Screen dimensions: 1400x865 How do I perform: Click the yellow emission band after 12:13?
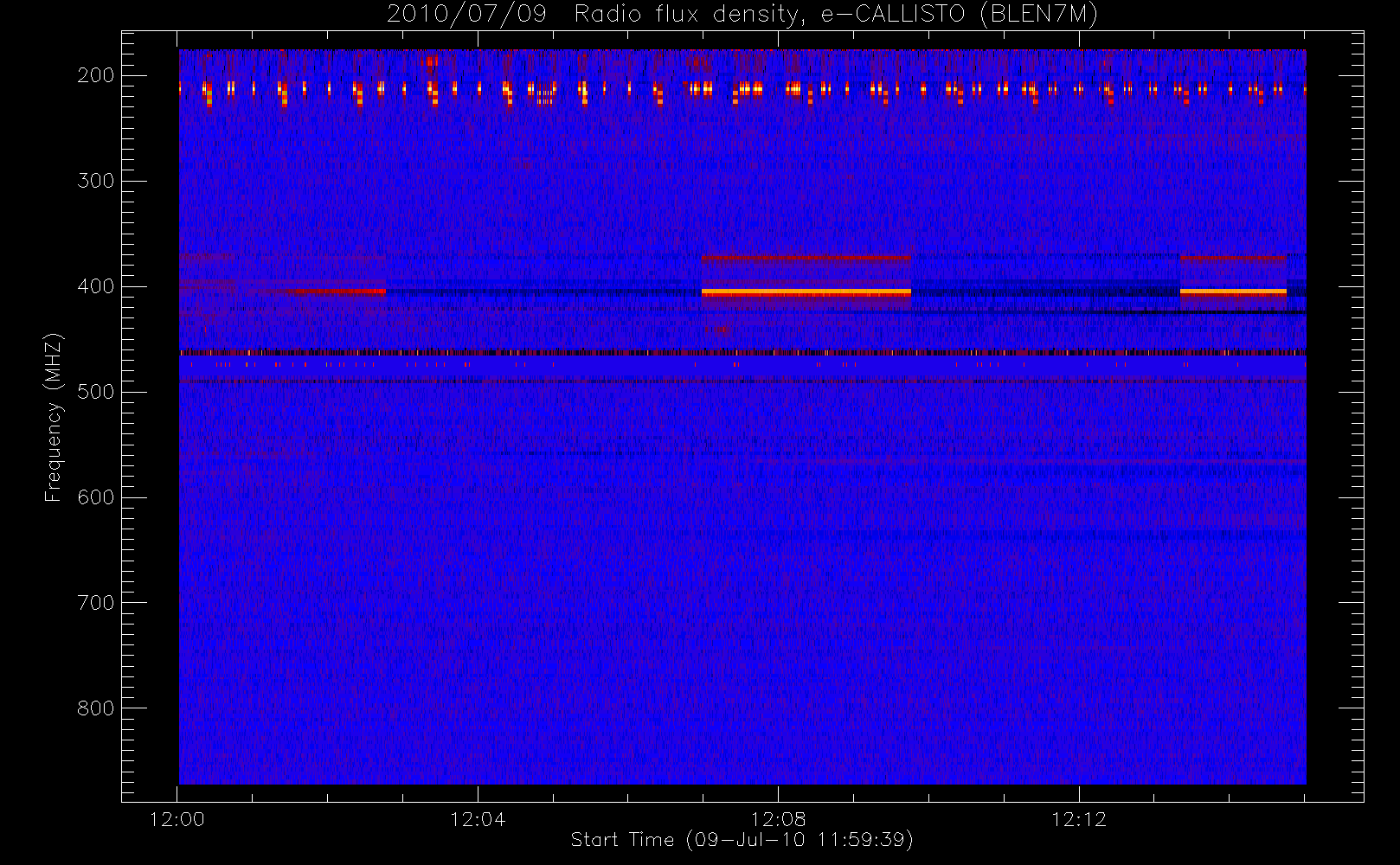(x=1233, y=292)
